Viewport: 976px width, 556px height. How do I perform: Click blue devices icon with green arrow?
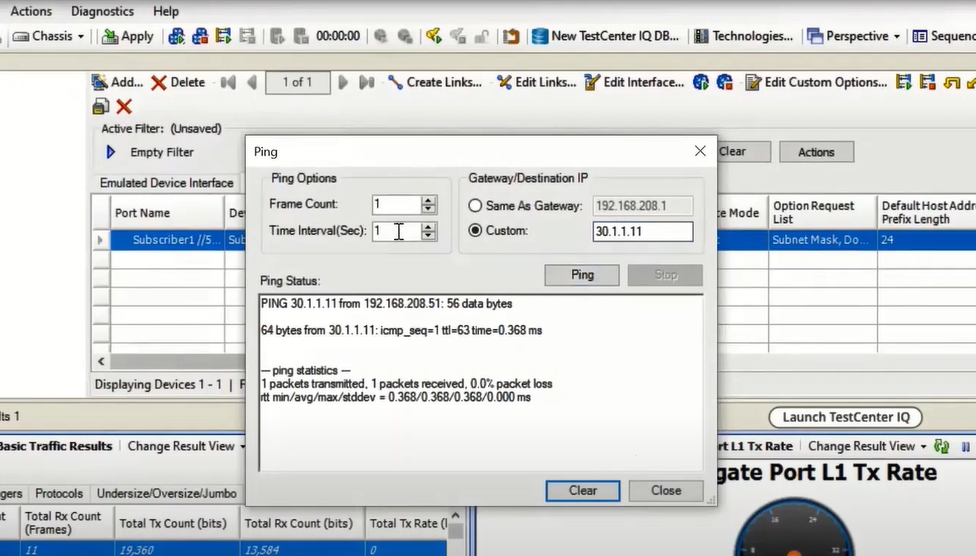click(x=176, y=36)
